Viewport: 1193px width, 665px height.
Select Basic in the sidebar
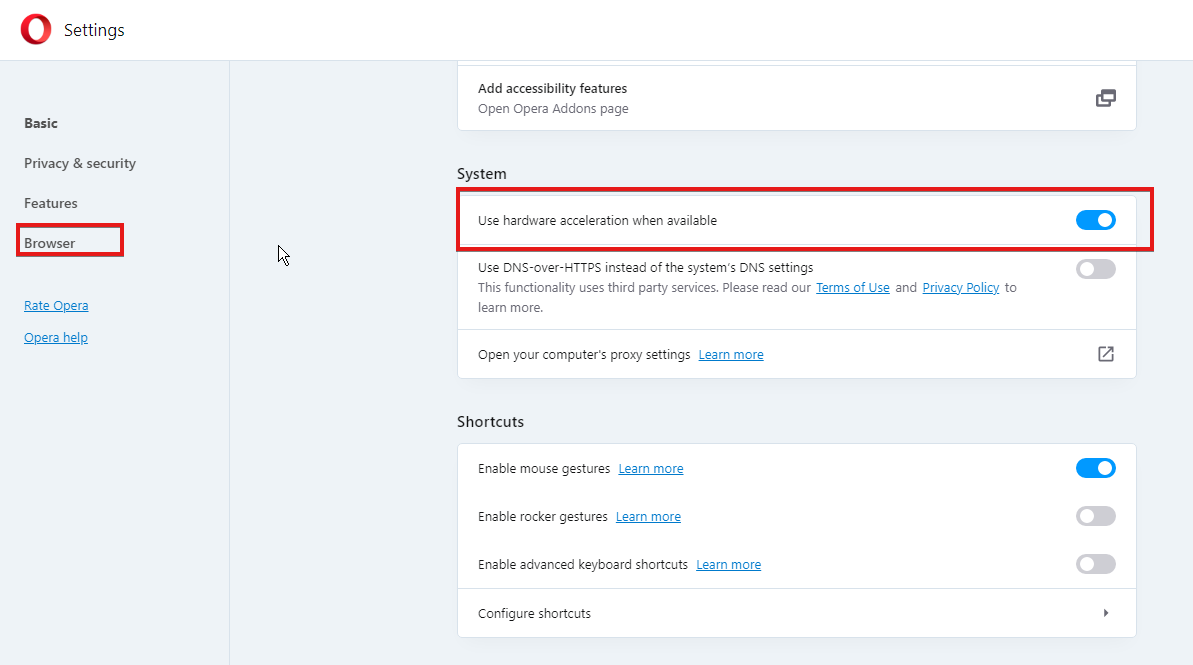(41, 123)
